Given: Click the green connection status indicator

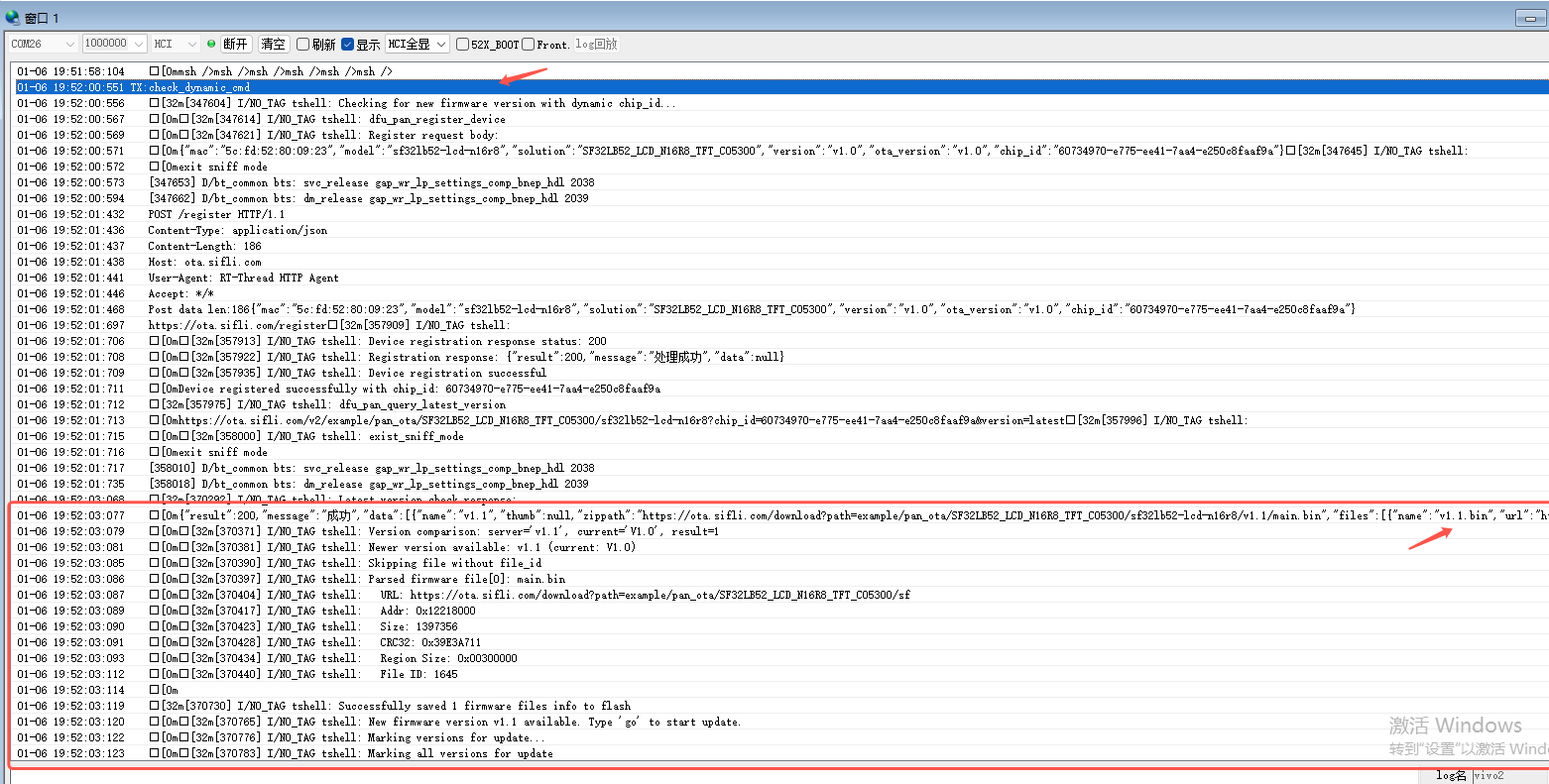Looking at the screenshot, I should click(211, 44).
